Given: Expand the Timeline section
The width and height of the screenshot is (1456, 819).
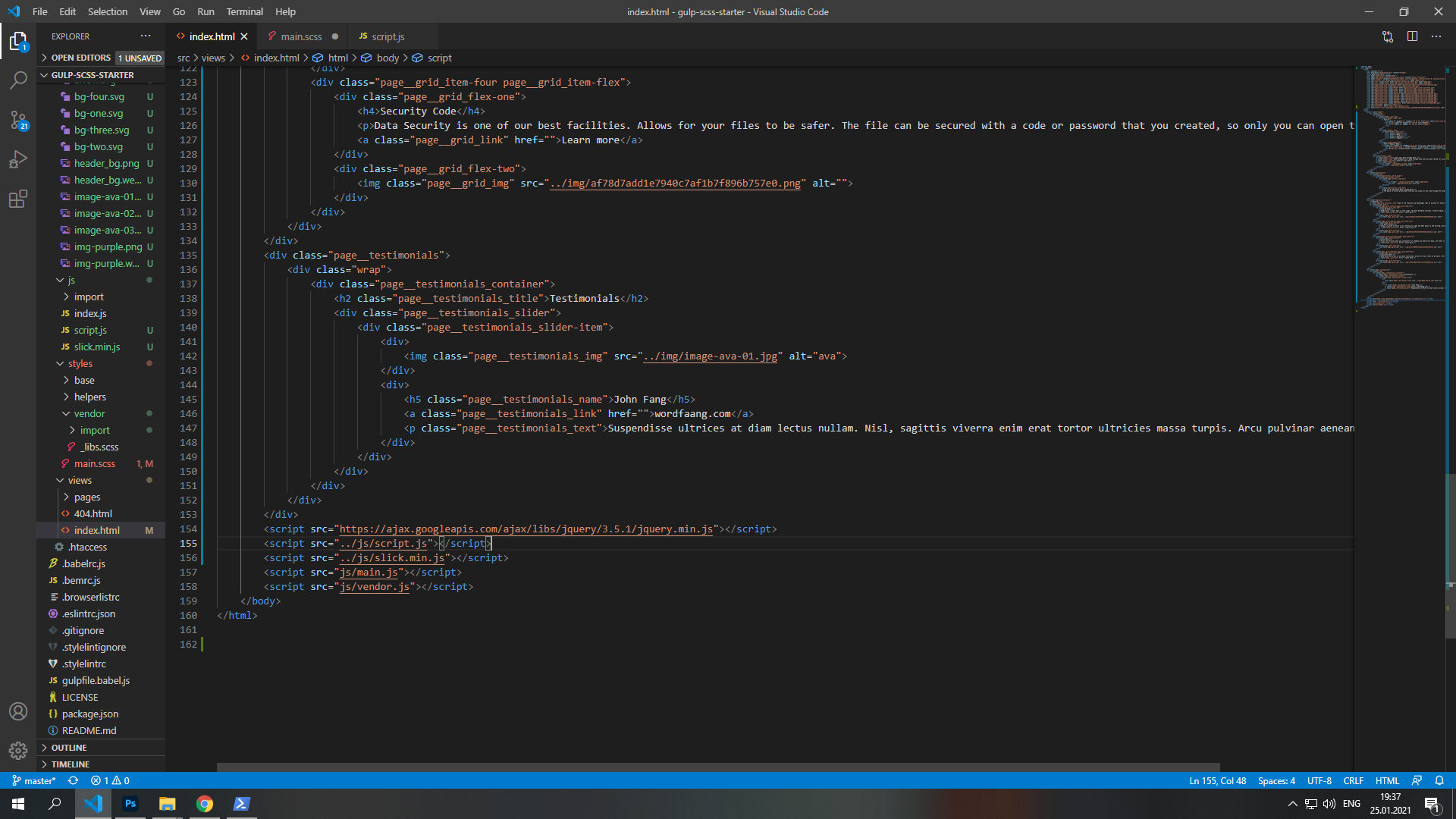Looking at the screenshot, I should coord(101,764).
